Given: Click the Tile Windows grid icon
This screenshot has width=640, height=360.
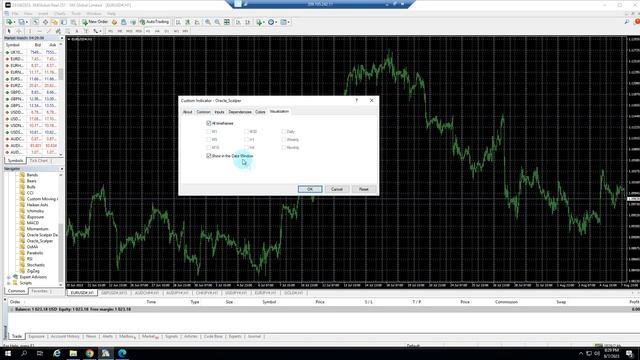Looking at the screenshot, I should click(227, 22).
